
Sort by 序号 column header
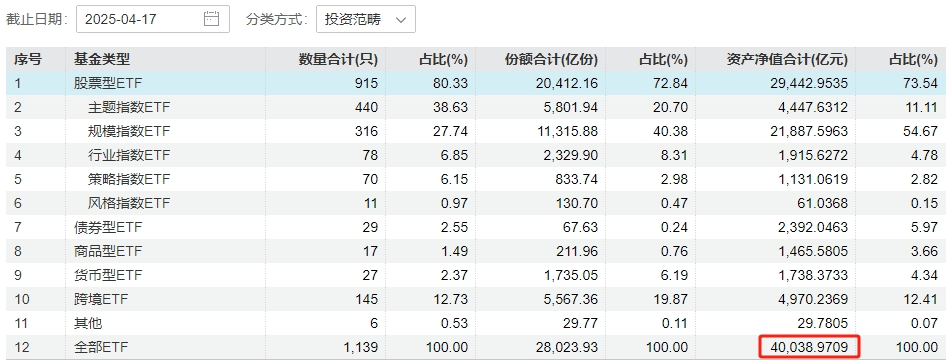point(28,59)
